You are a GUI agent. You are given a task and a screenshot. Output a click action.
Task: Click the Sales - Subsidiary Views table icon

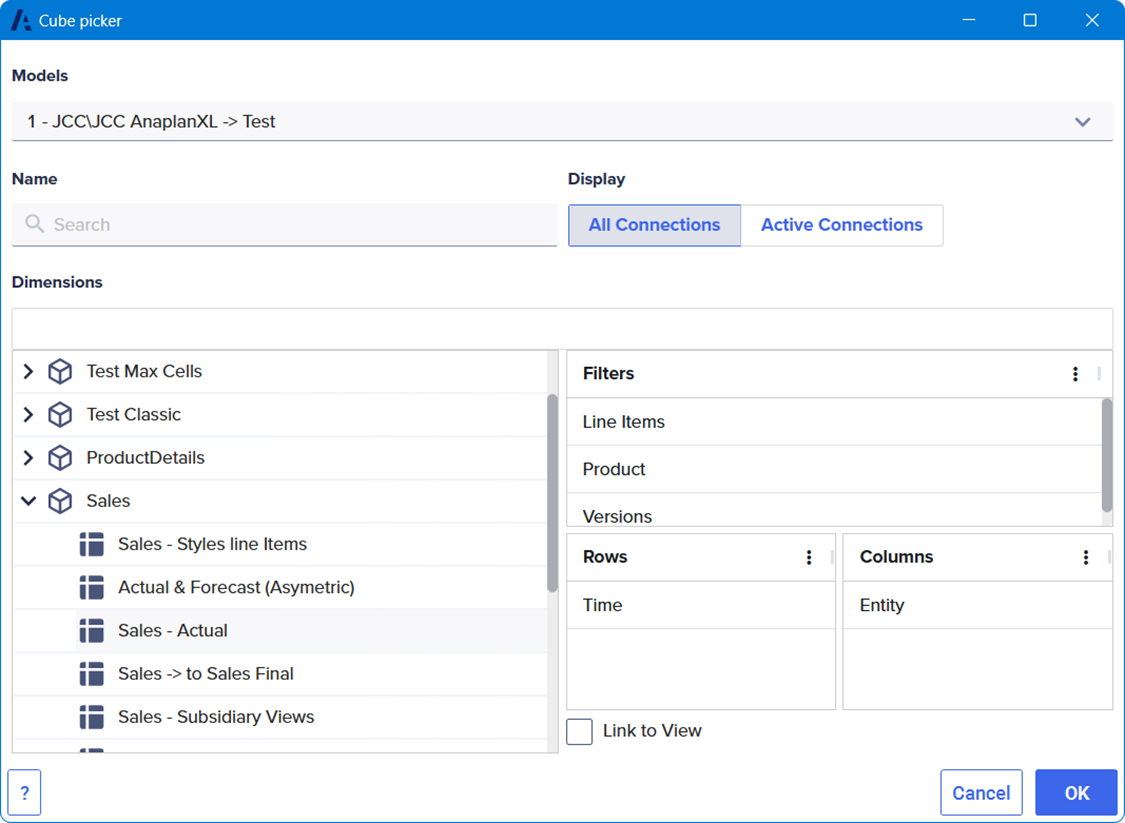(92, 717)
